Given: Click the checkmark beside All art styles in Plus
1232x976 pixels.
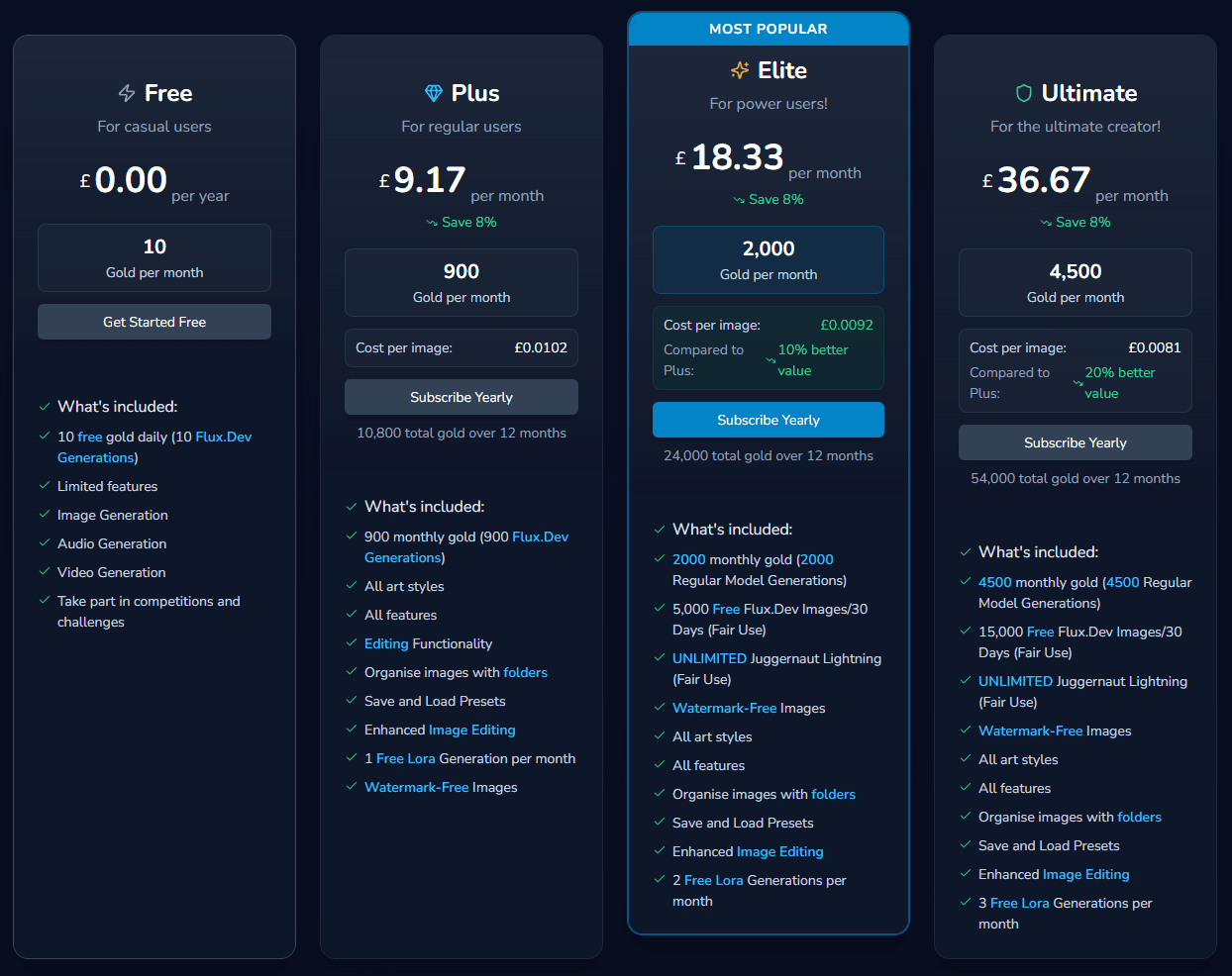Looking at the screenshot, I should (x=351, y=586).
